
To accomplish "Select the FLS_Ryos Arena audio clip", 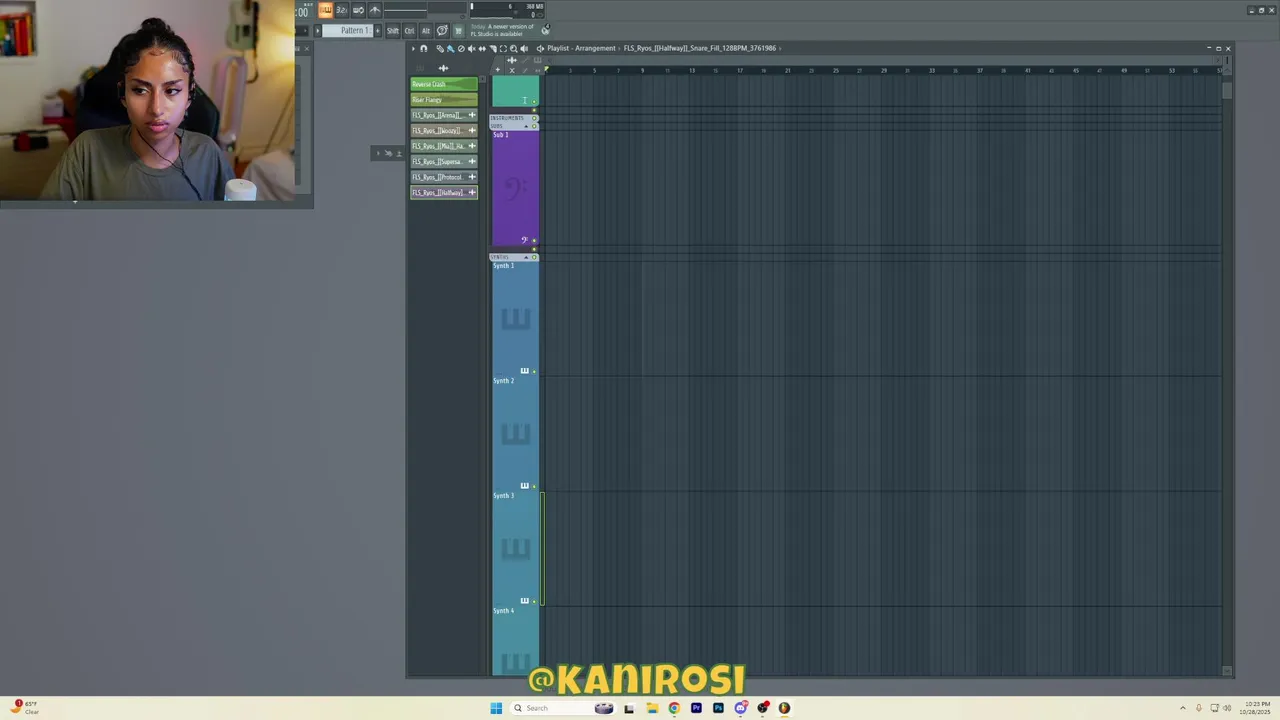I will [x=443, y=115].
